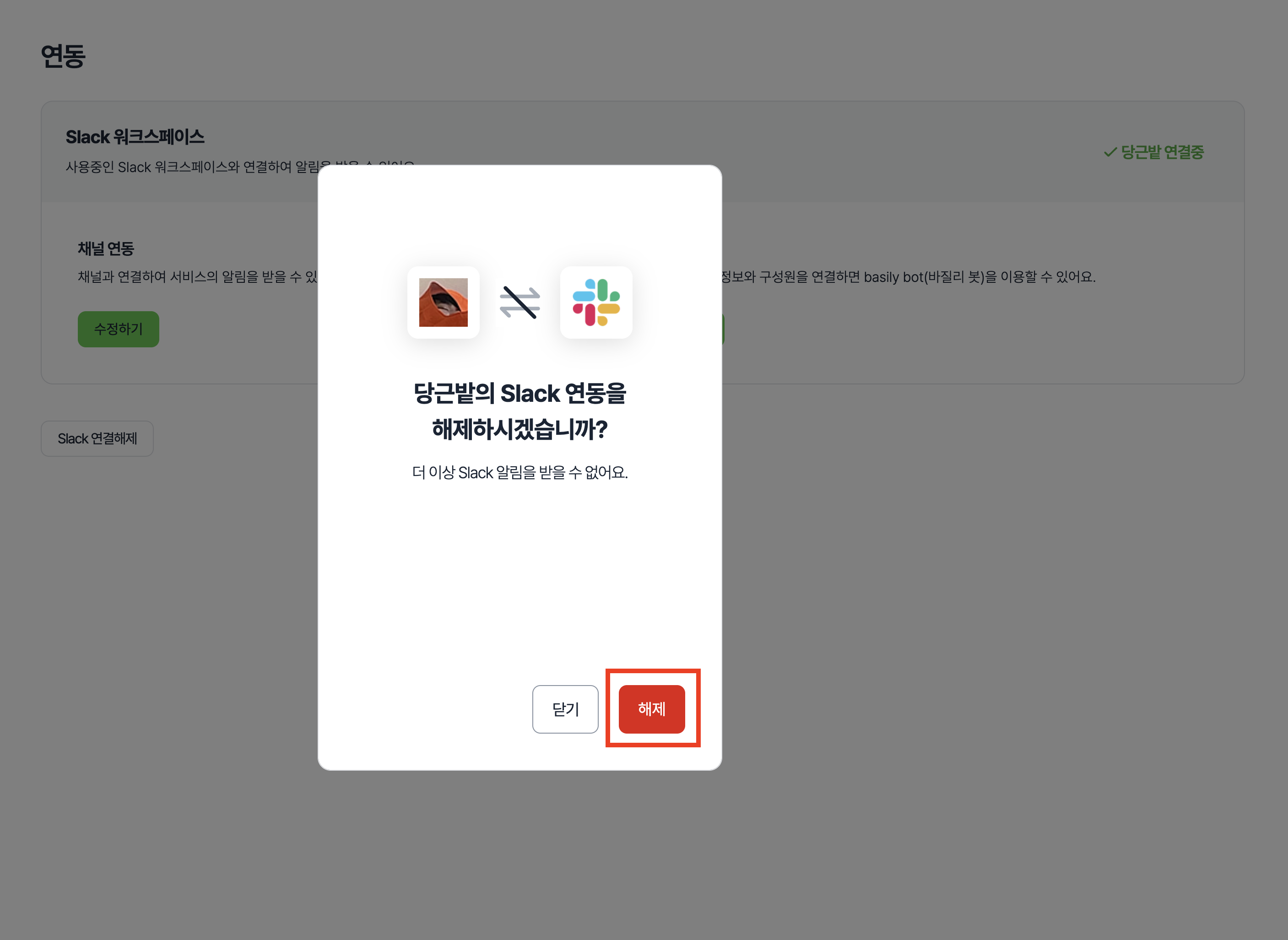Click the Slack 워크스페이스 section title

[x=135, y=137]
